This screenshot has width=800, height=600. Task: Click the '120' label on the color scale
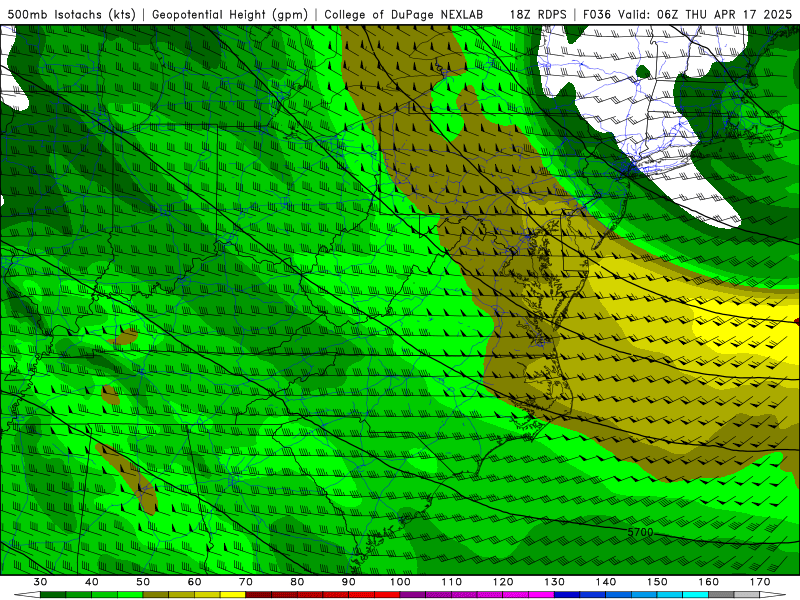[503, 582]
